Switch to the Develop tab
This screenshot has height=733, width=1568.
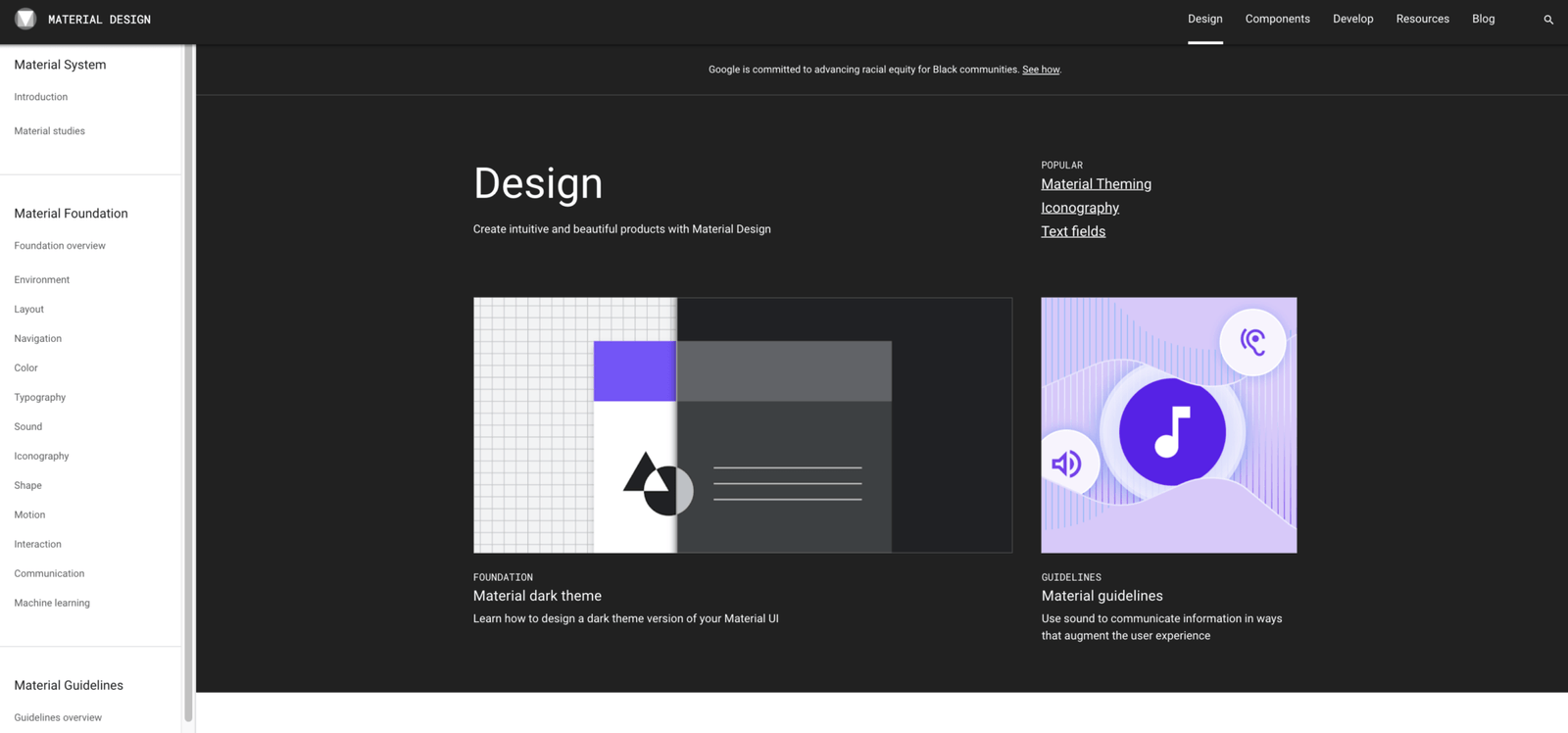[1352, 19]
